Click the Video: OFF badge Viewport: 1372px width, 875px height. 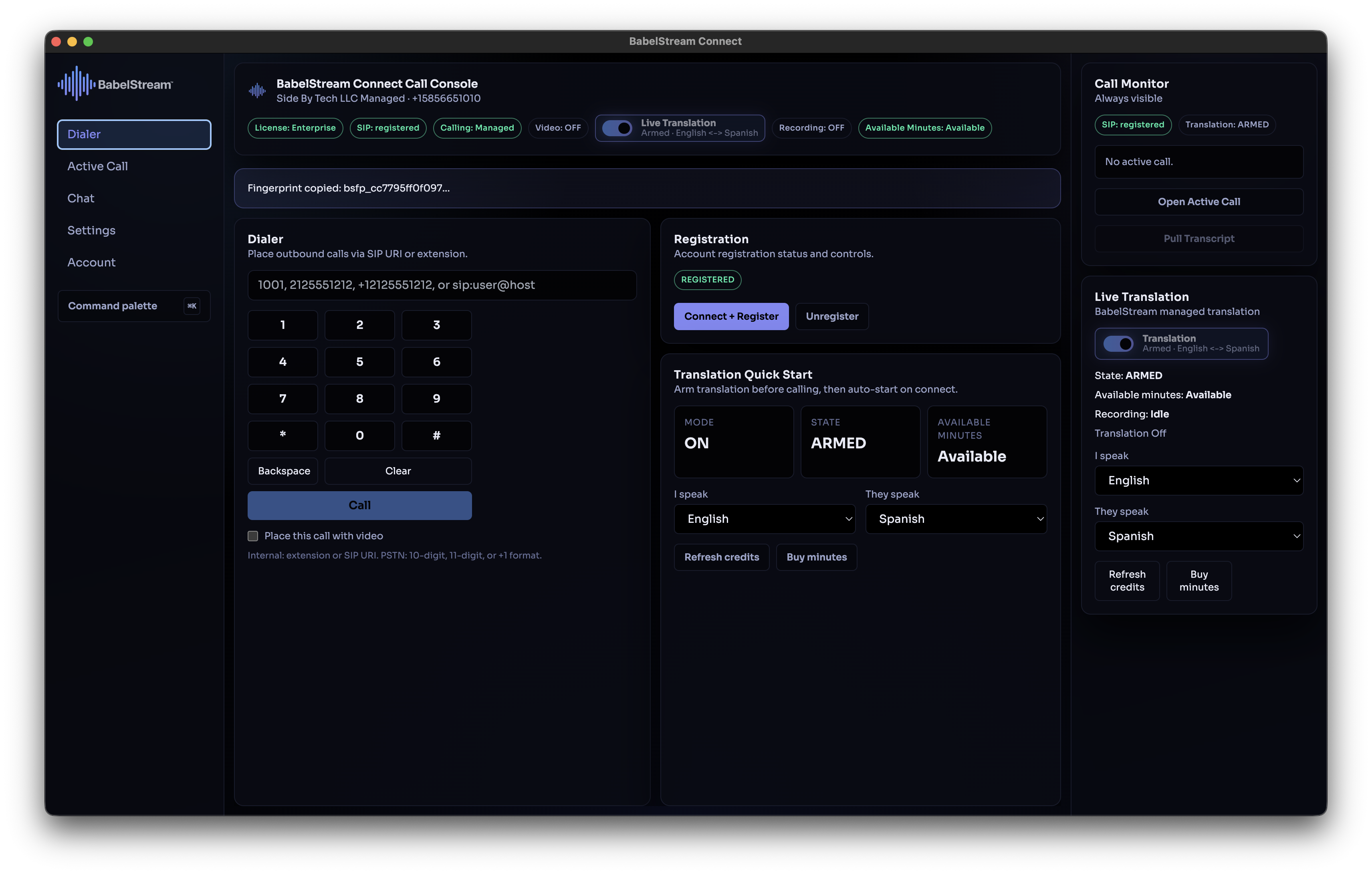[x=558, y=128]
